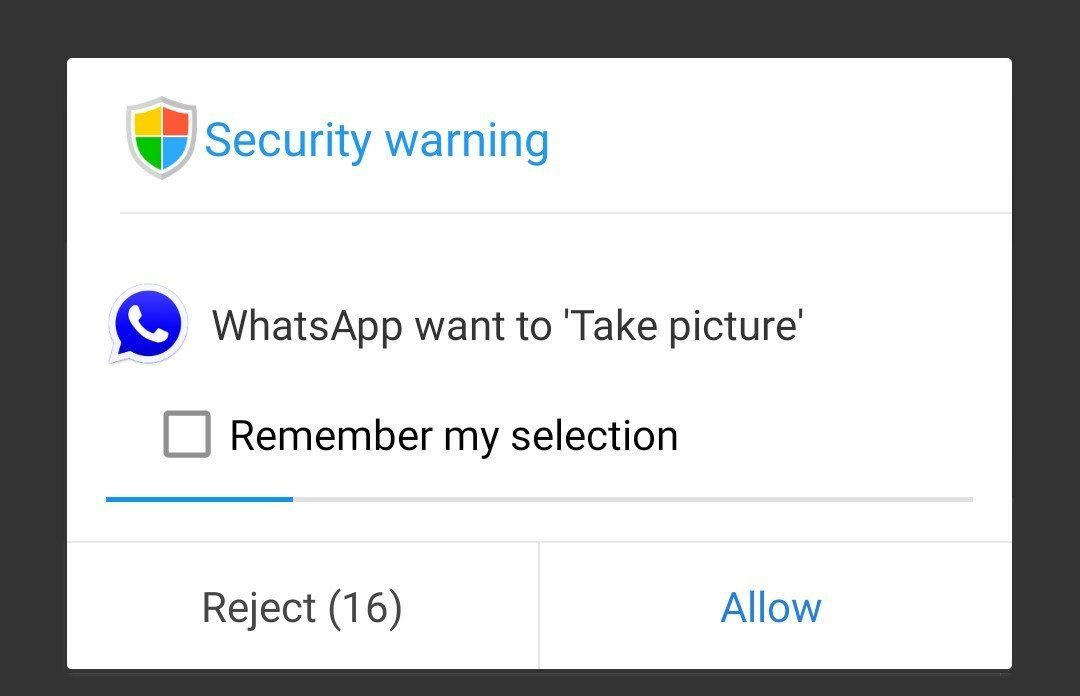Click the red quadrant of the shield
This screenshot has width=1080, height=696.
(x=175, y=122)
